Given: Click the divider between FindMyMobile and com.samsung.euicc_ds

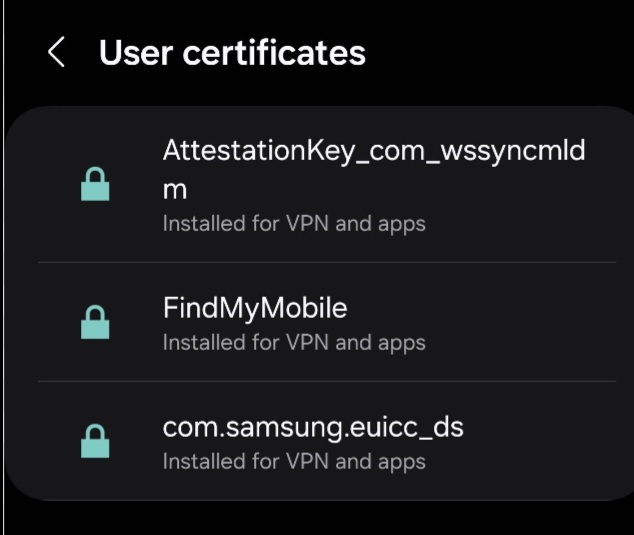Looking at the screenshot, I should tap(327, 381).
